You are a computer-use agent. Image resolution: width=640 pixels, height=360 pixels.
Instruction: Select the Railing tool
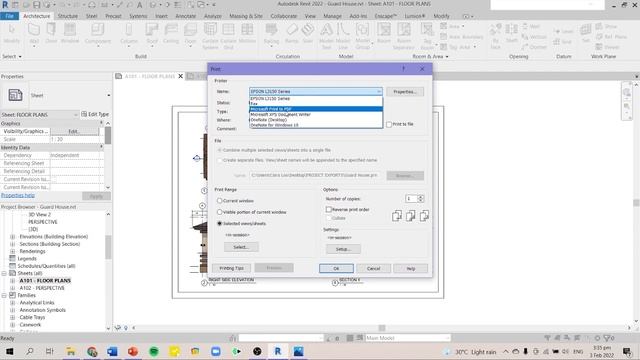(271, 34)
